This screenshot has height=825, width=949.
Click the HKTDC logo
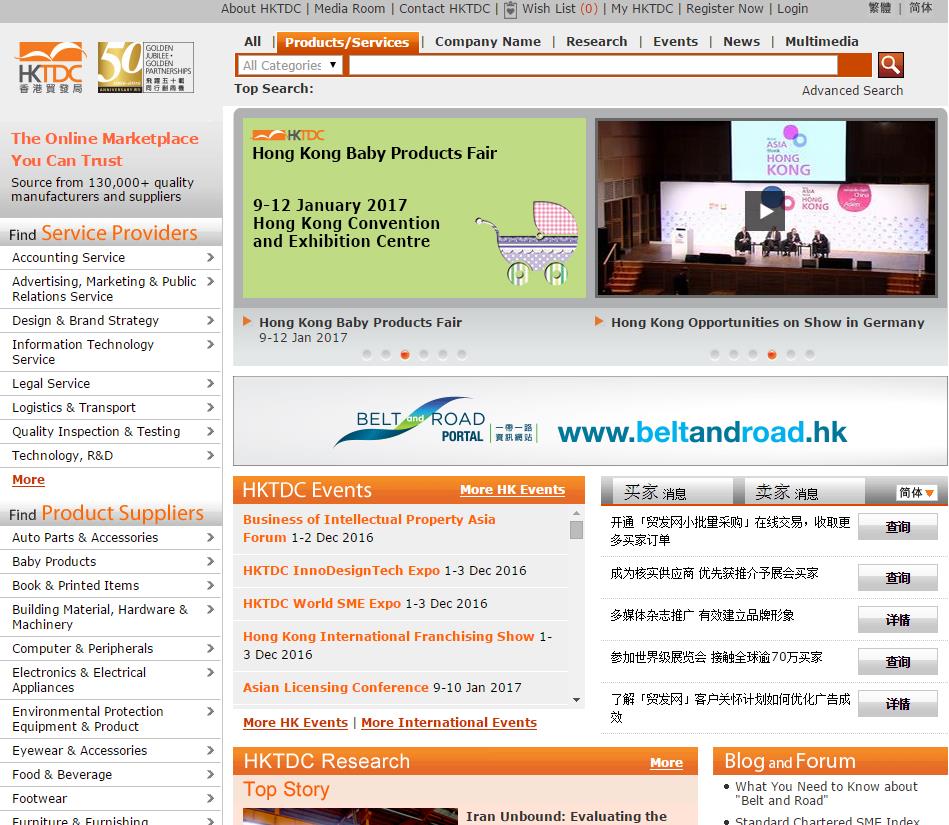click(x=50, y=67)
